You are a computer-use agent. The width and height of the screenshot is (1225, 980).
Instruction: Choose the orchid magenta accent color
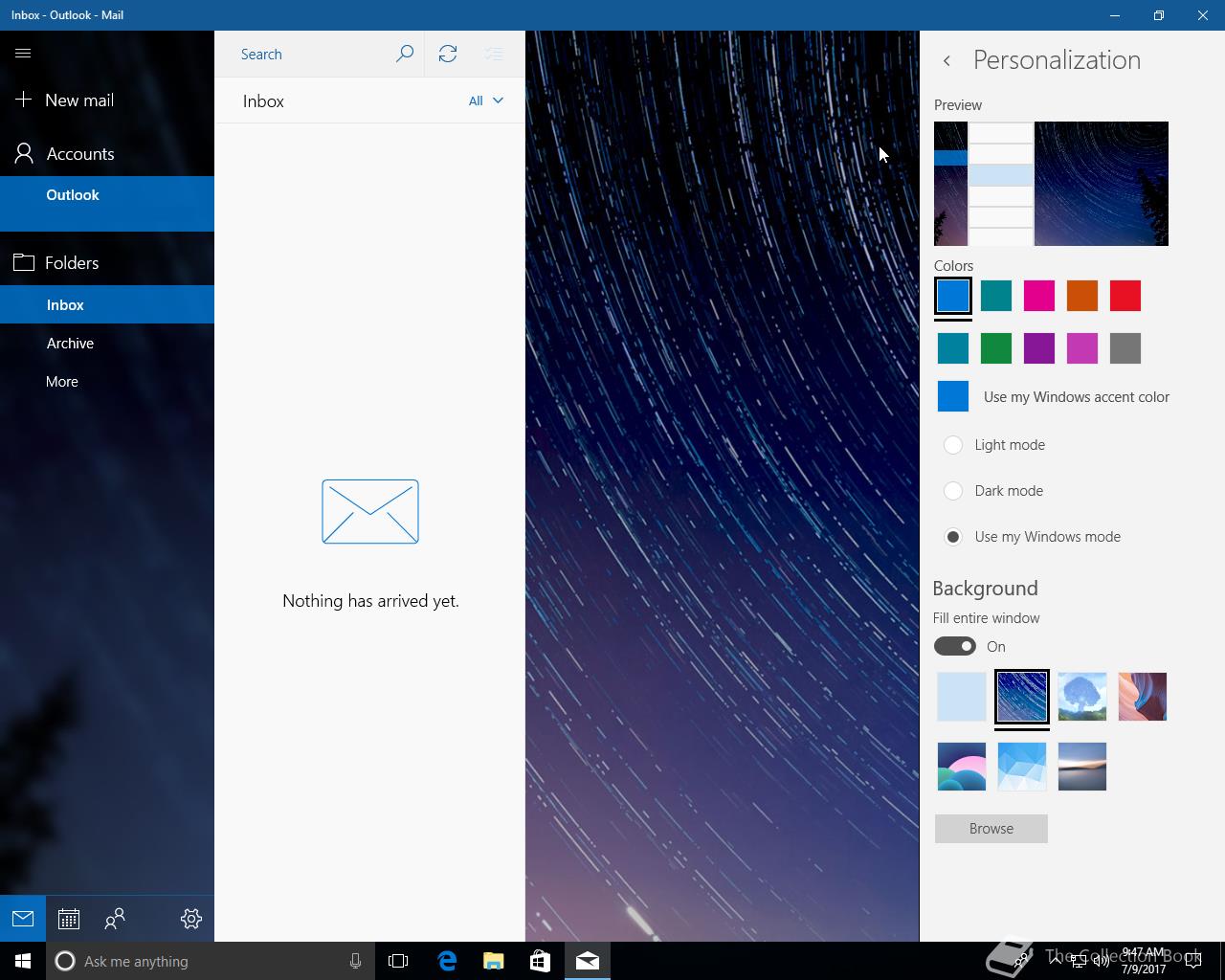coord(1082,348)
